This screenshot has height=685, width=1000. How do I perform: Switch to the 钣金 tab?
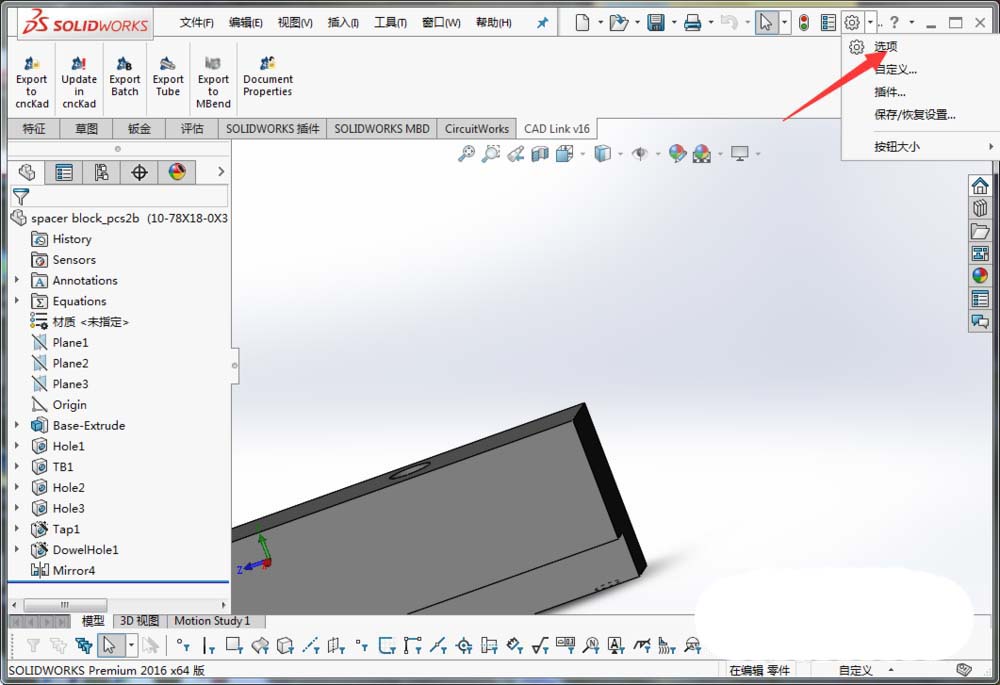tap(139, 129)
